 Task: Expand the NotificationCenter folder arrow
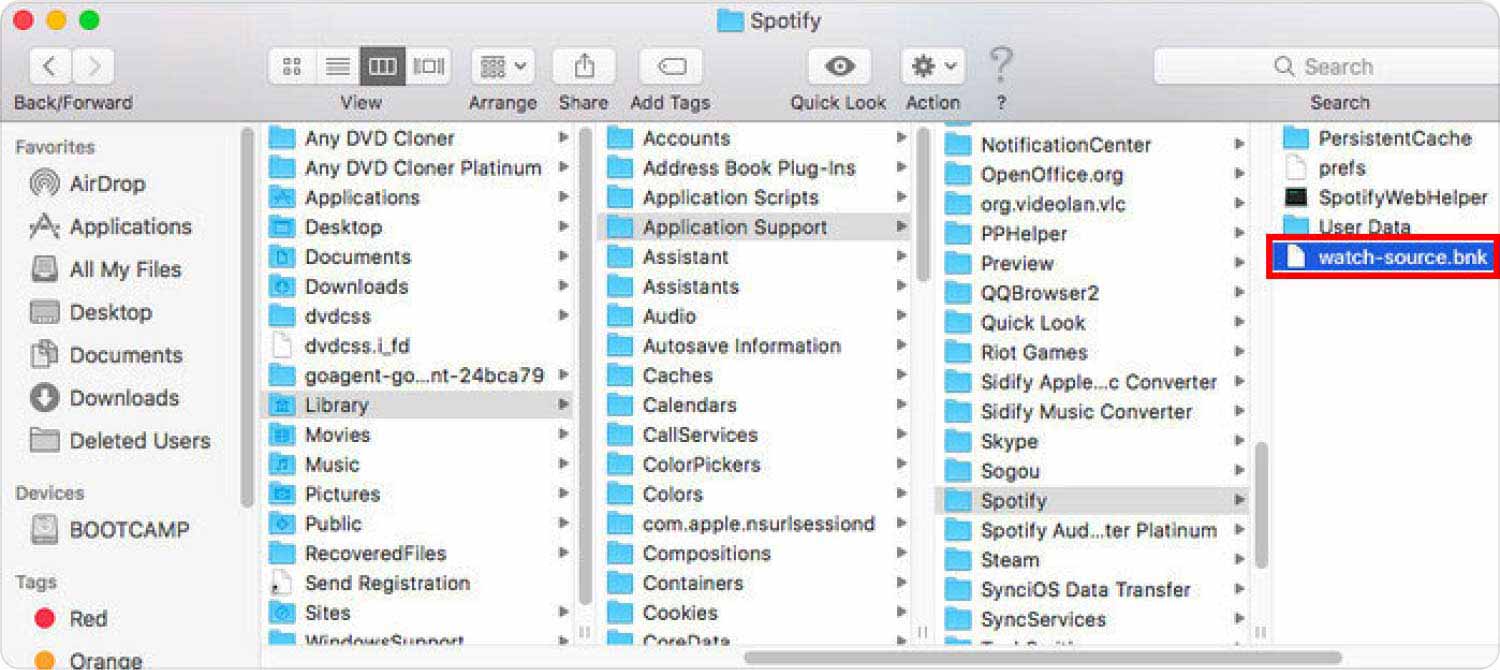[1240, 145]
